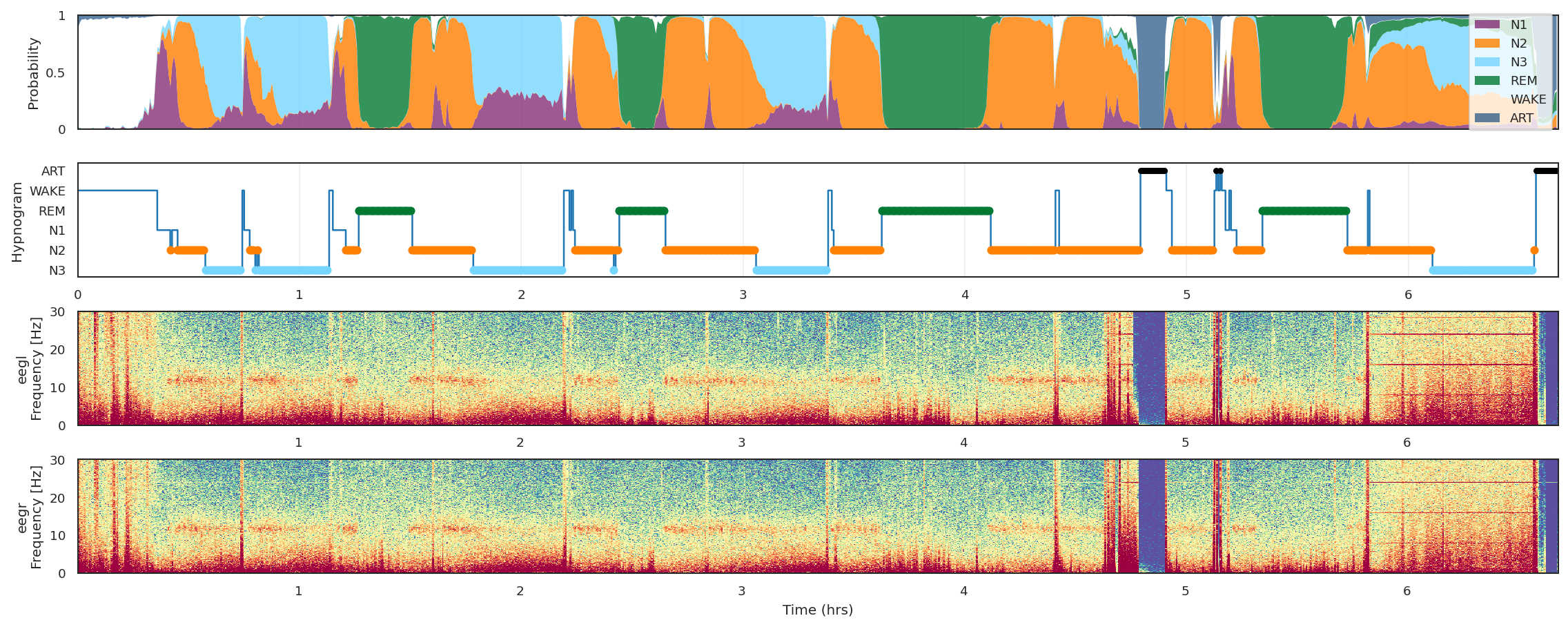Select the light blue N3 legend swatch

coord(1487,62)
